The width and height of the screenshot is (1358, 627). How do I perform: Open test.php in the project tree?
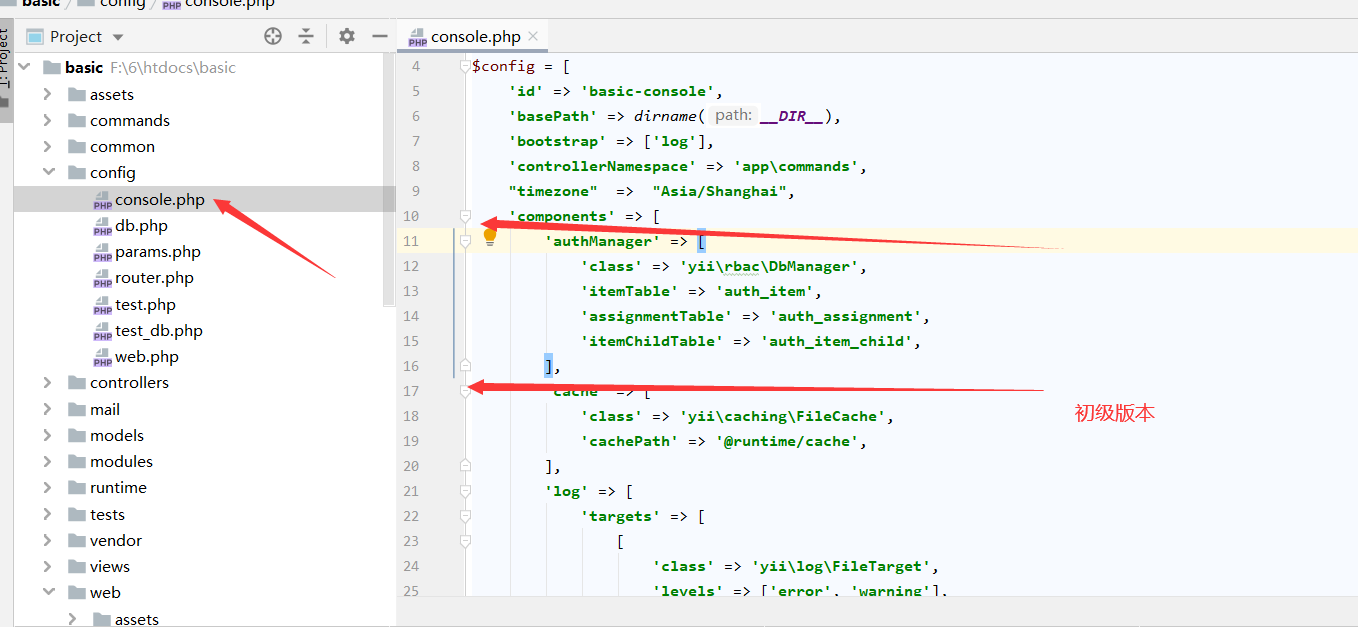[x=145, y=304]
